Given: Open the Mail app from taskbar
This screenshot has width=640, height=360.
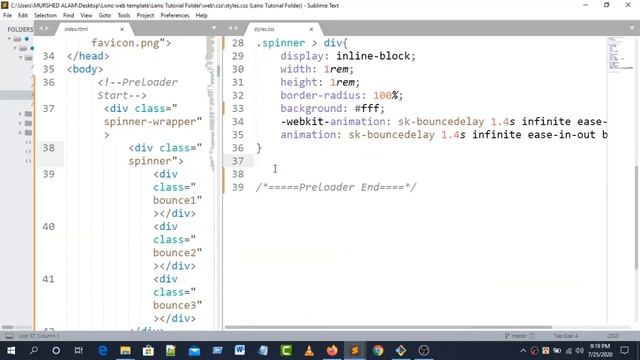Looking at the screenshot, I should pyautogui.click(x=194, y=350).
